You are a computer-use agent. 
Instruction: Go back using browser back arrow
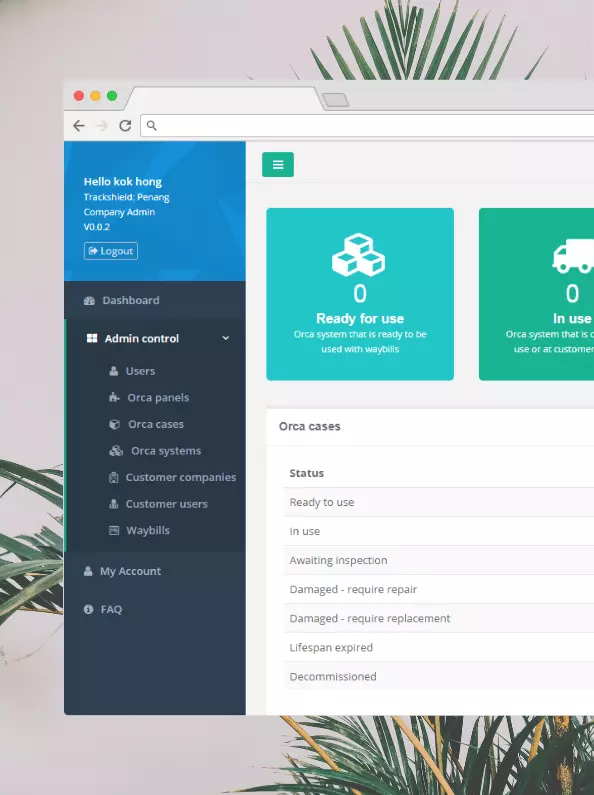click(79, 126)
